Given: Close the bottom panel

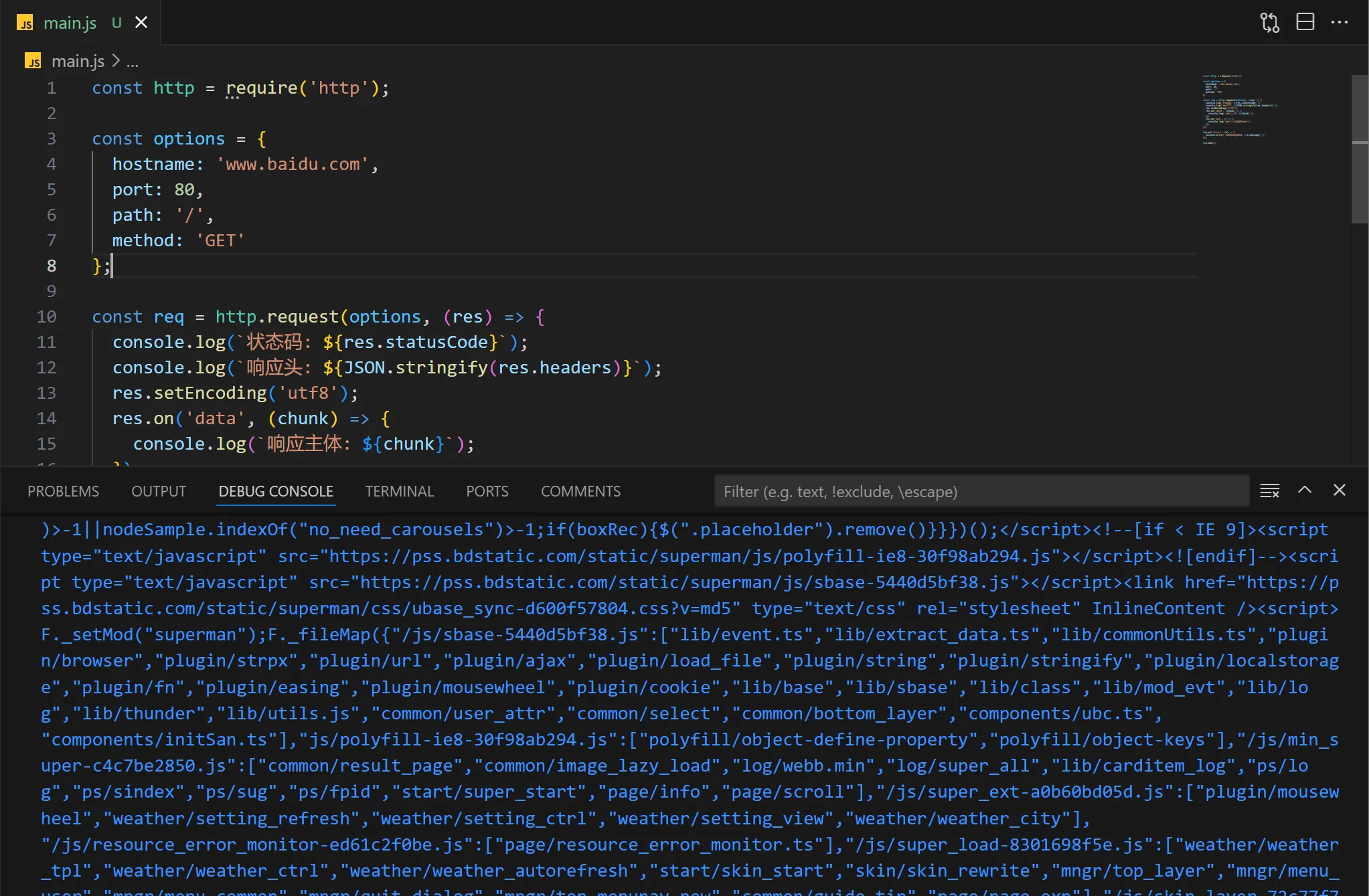Looking at the screenshot, I should point(1340,490).
